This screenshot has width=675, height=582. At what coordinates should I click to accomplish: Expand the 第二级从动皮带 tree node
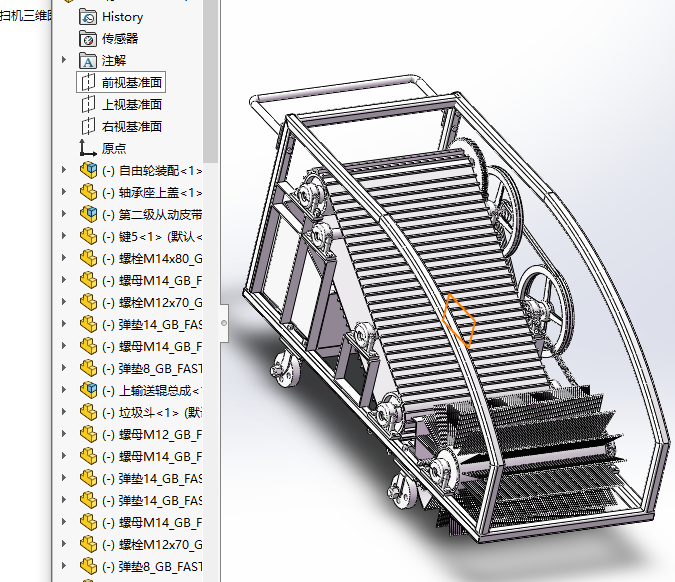pos(64,214)
